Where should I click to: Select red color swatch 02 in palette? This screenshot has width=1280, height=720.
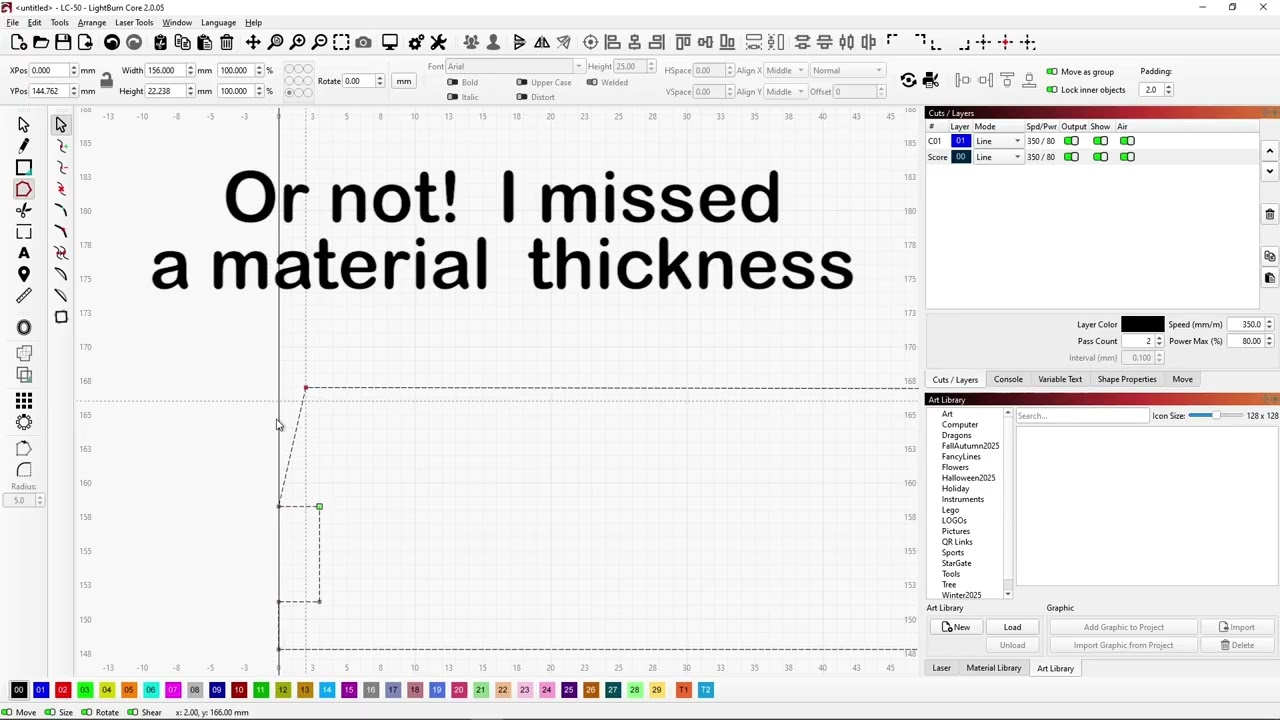pyautogui.click(x=62, y=690)
